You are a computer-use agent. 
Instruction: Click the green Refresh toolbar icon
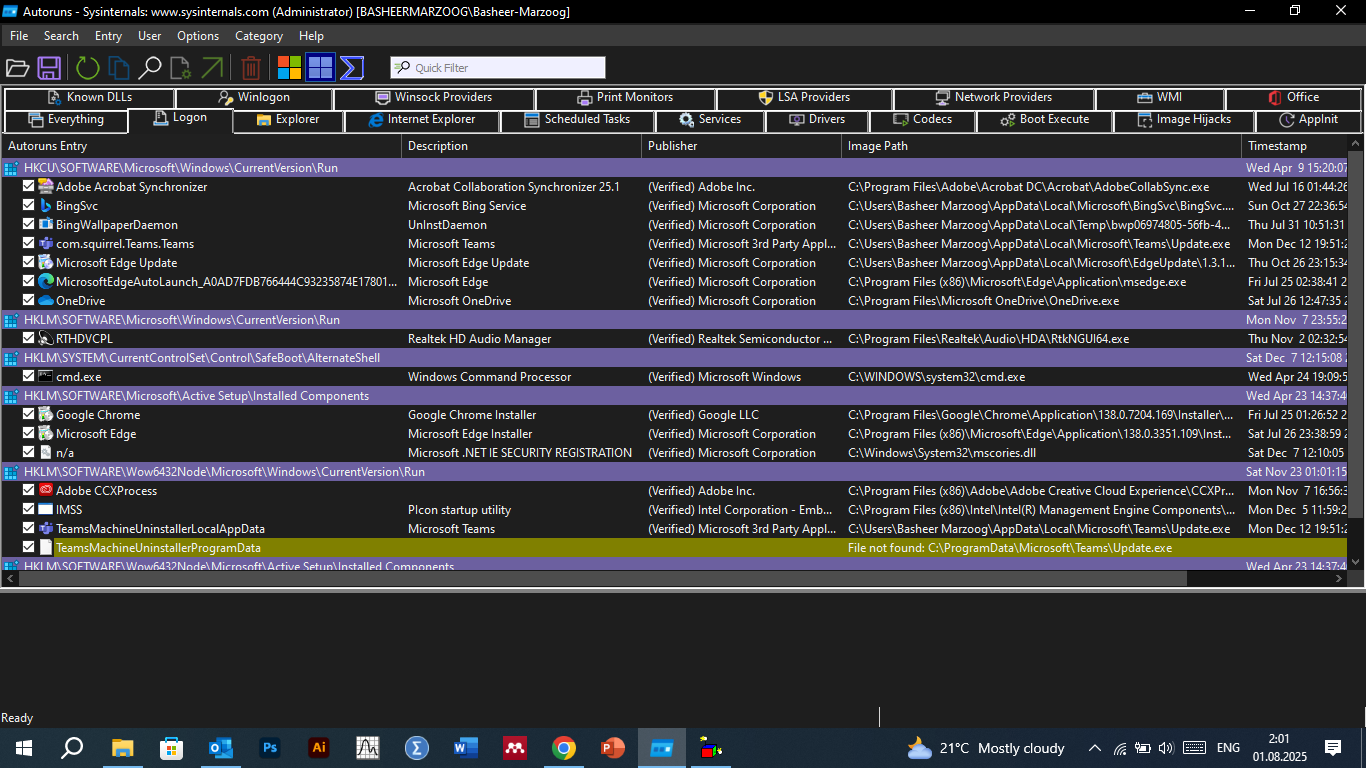pos(88,68)
